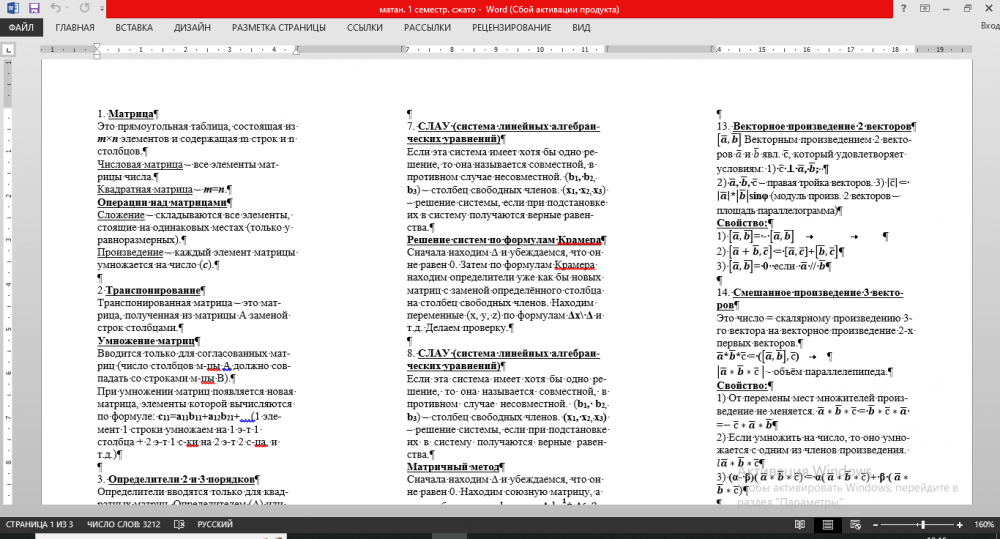Click the heading 'Транспонирование'

pyautogui.click(x=153, y=290)
